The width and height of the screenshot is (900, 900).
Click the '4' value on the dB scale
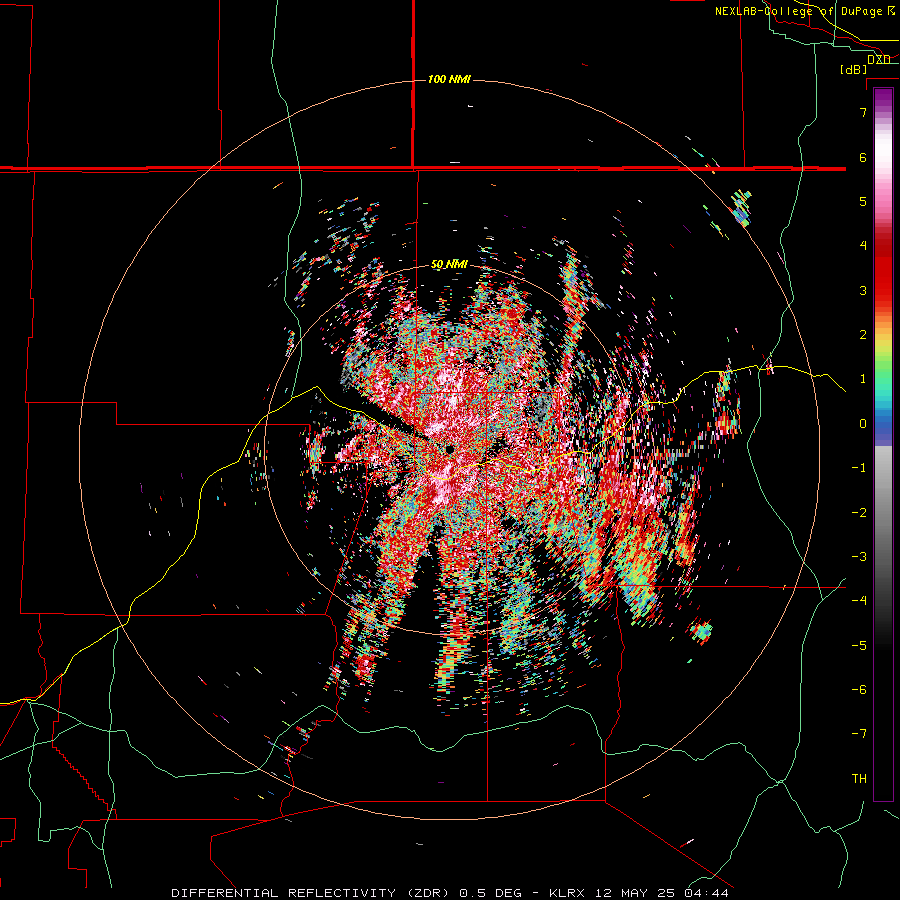click(x=863, y=246)
